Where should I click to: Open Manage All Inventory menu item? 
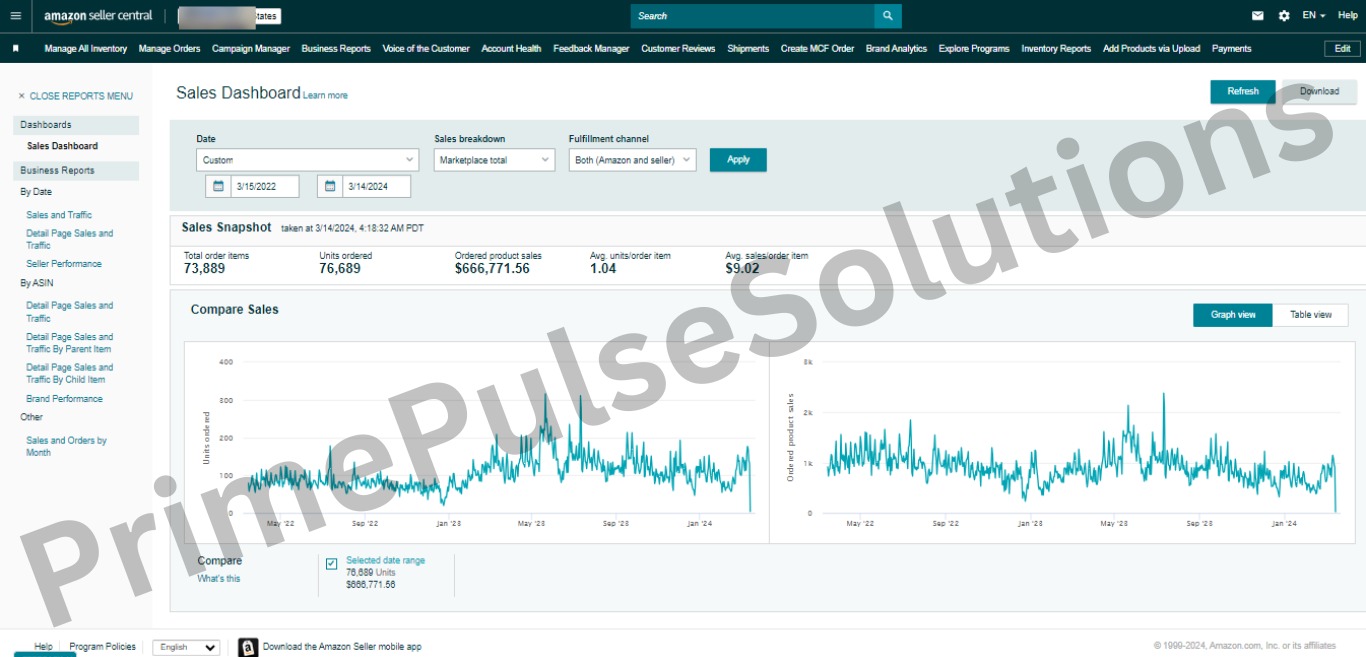click(86, 48)
